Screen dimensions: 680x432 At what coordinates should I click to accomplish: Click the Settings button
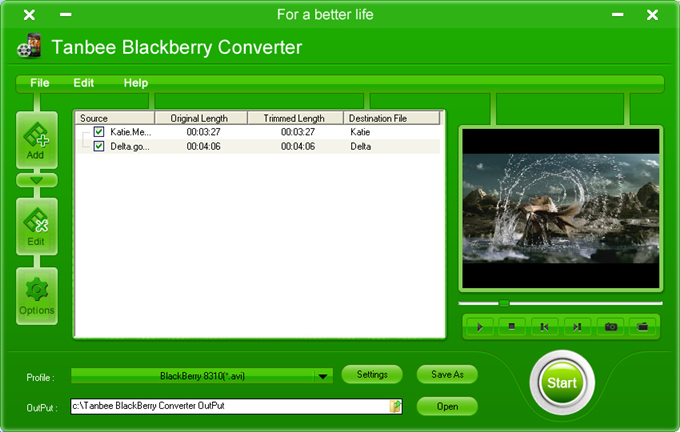click(372, 374)
